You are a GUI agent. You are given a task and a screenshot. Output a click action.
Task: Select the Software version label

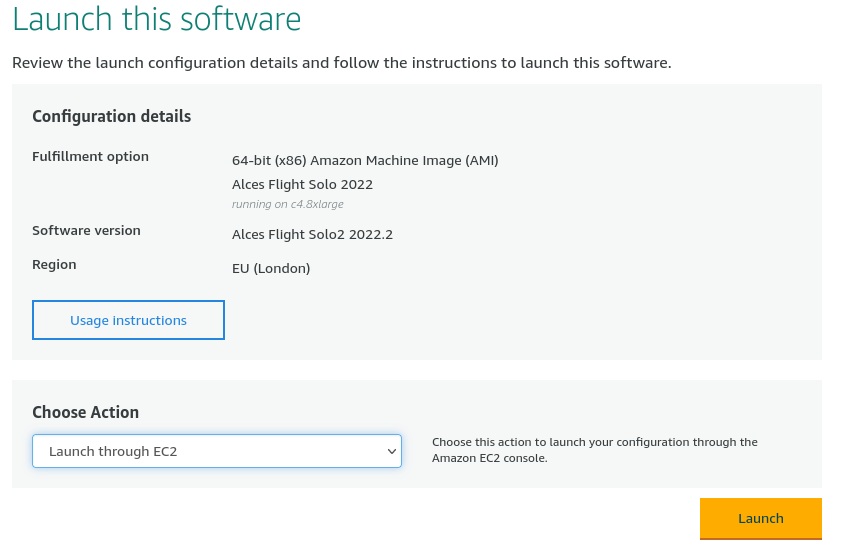coord(86,231)
